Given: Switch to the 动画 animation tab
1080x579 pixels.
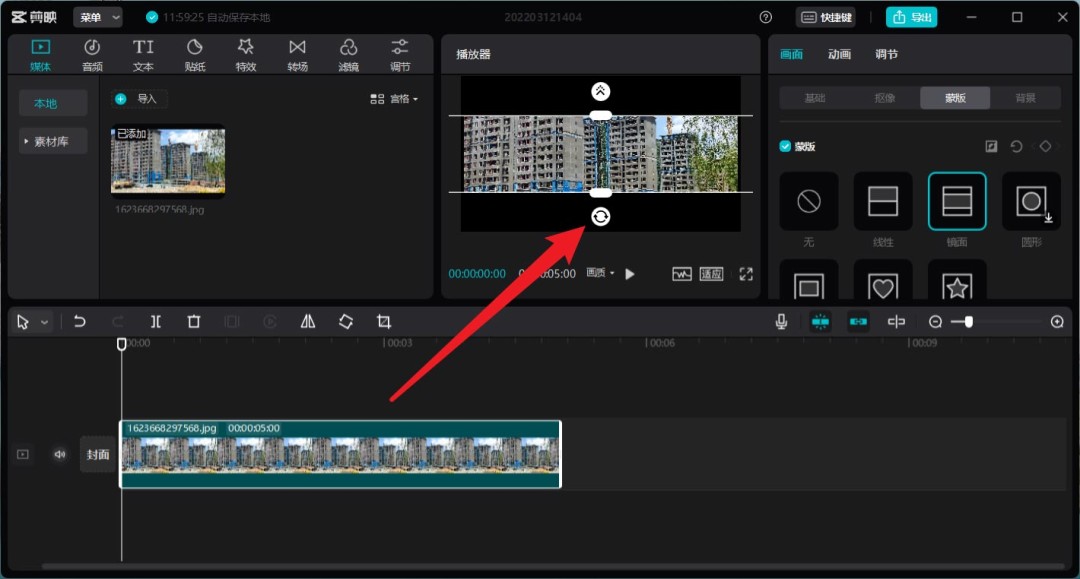Looking at the screenshot, I should click(839, 54).
